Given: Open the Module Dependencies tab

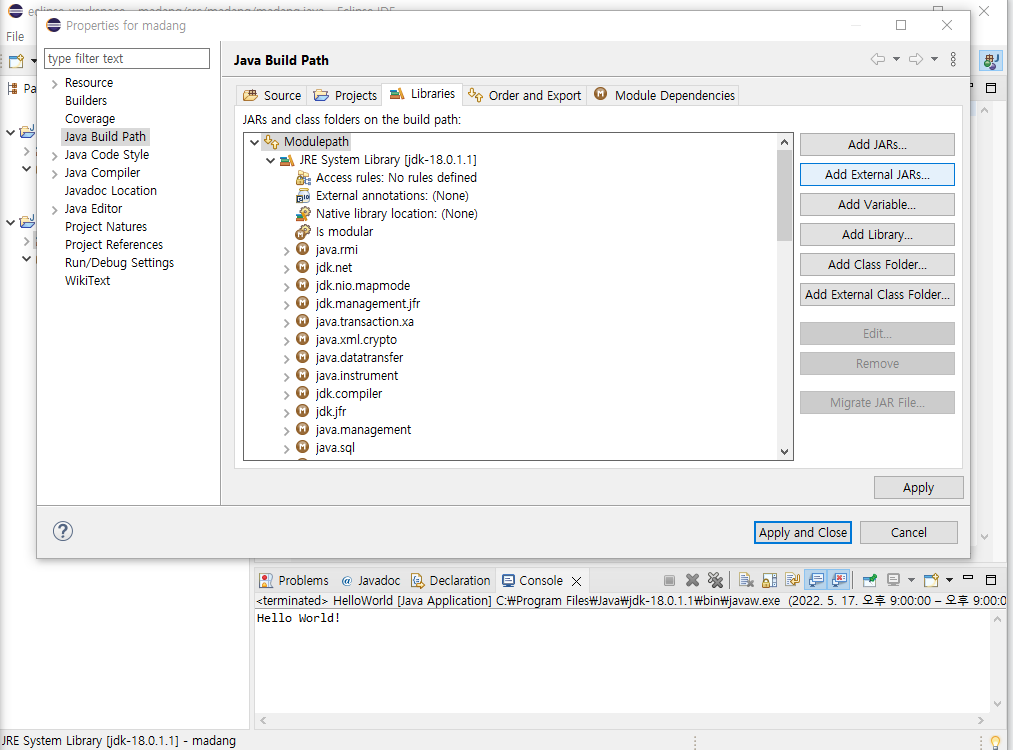Looking at the screenshot, I should click(x=664, y=96).
